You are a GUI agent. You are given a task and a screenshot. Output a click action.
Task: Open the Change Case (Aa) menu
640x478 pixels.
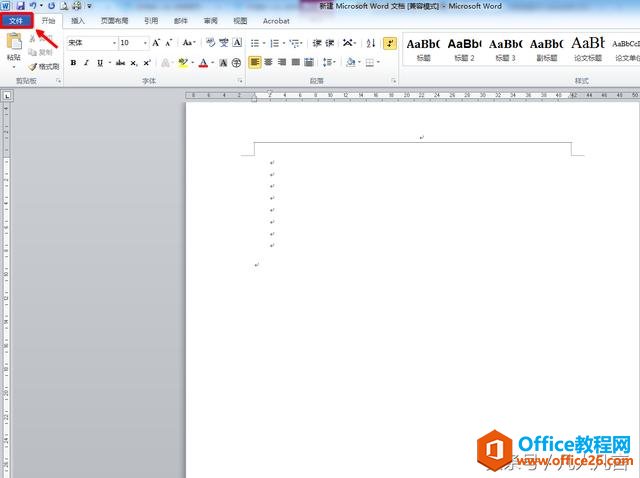coord(189,42)
